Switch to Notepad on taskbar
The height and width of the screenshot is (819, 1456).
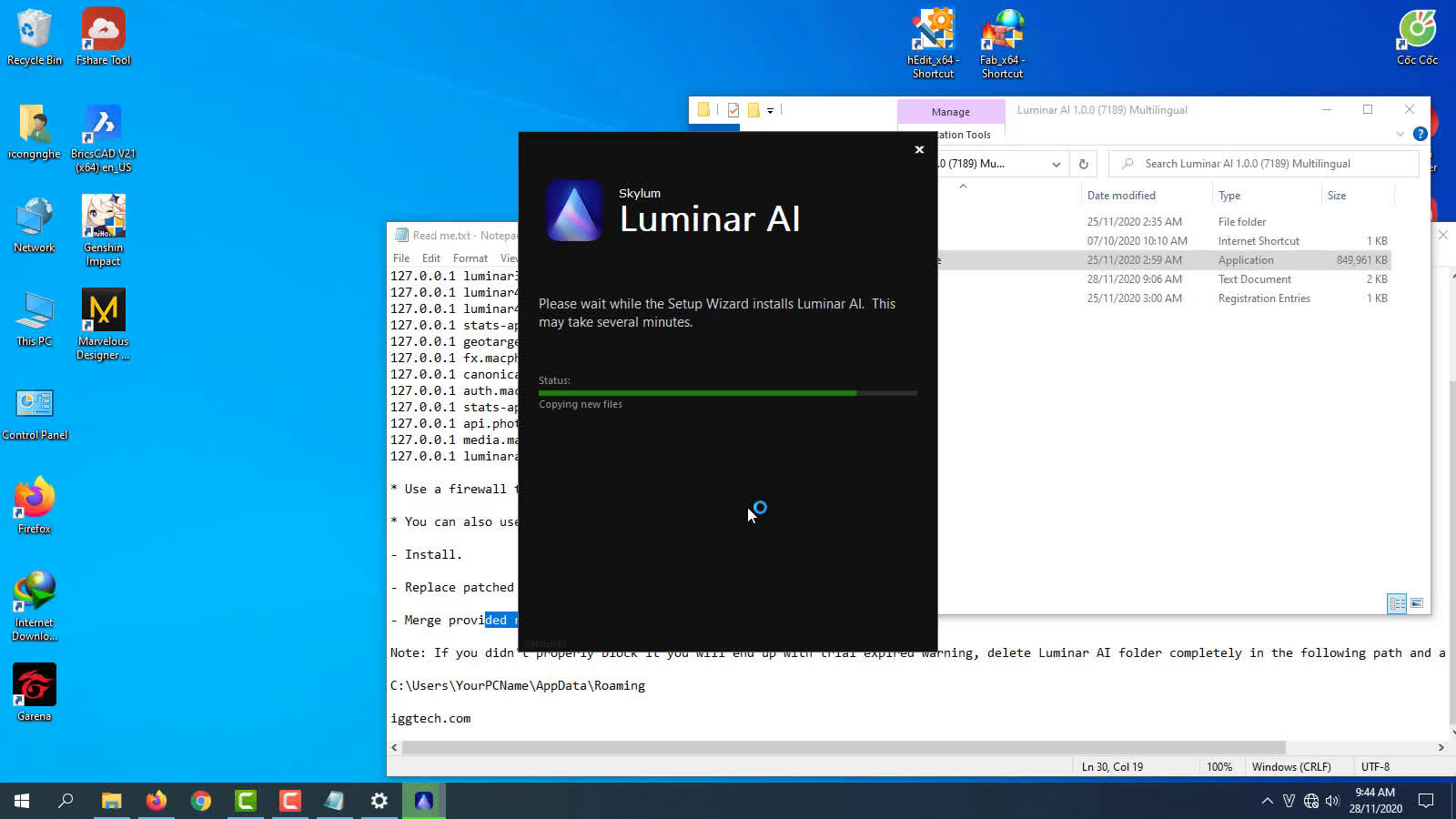coord(335,801)
